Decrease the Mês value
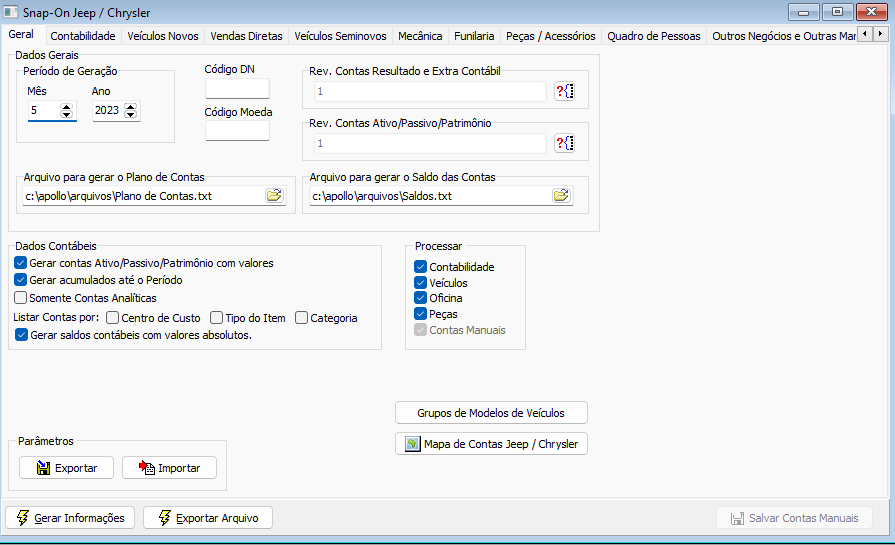Image resolution: width=895 pixels, height=545 pixels. (x=67, y=114)
